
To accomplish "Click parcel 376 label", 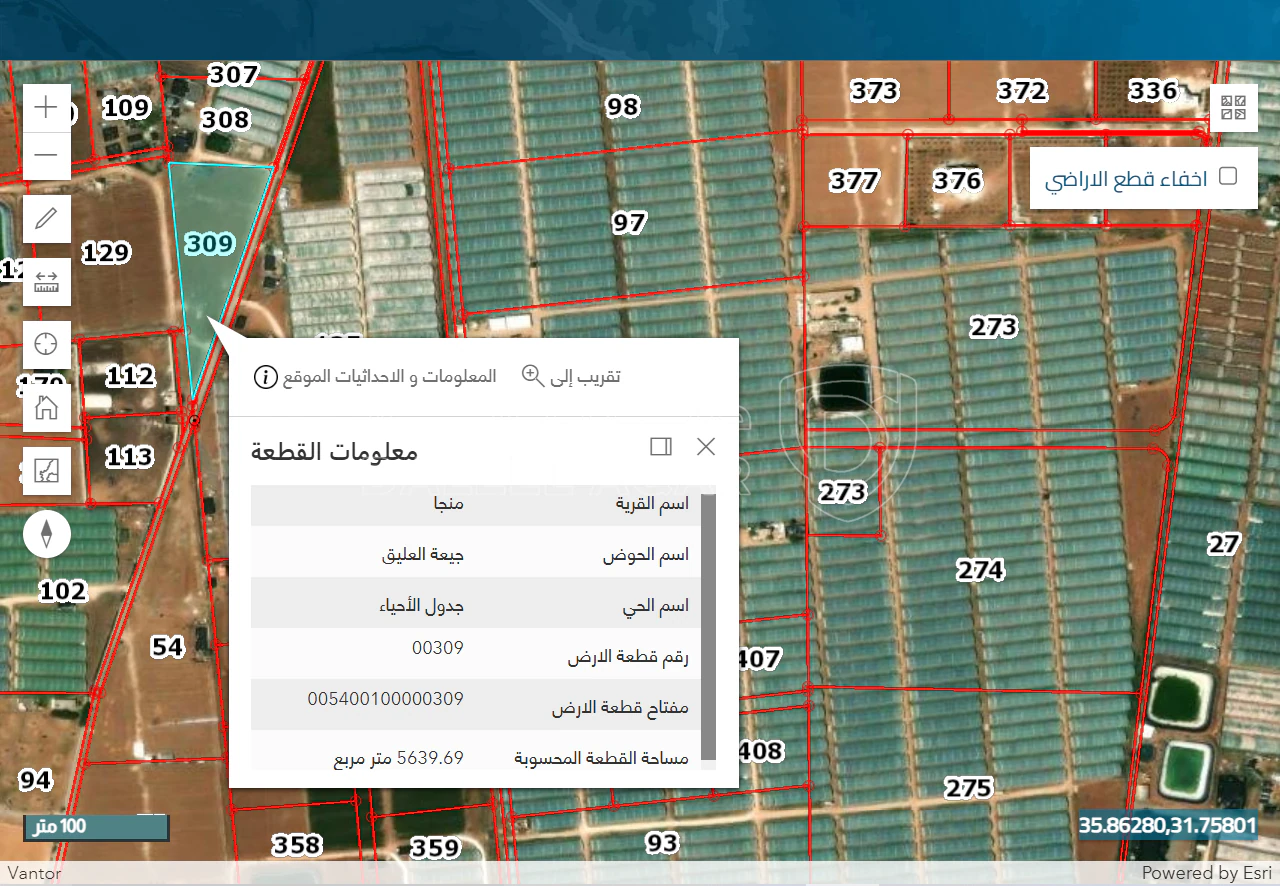I will tap(957, 180).
